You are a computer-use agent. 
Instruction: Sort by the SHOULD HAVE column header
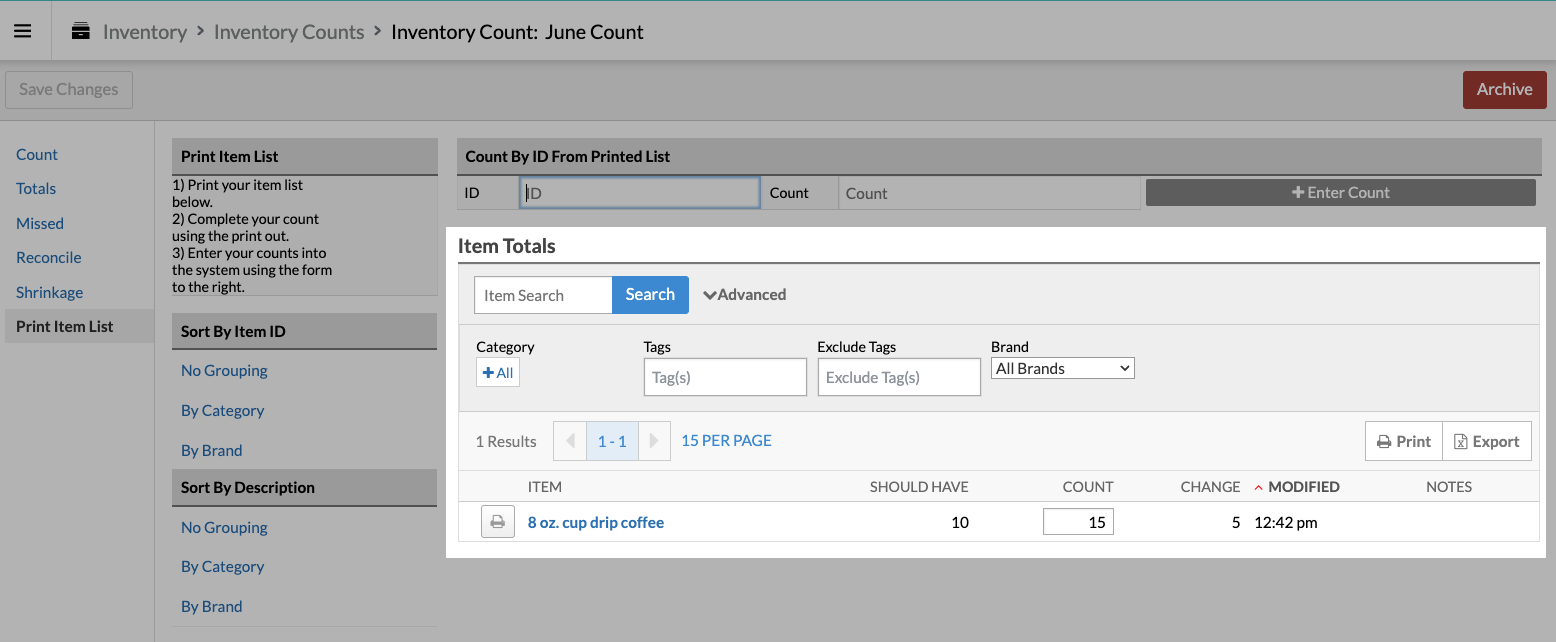point(919,487)
